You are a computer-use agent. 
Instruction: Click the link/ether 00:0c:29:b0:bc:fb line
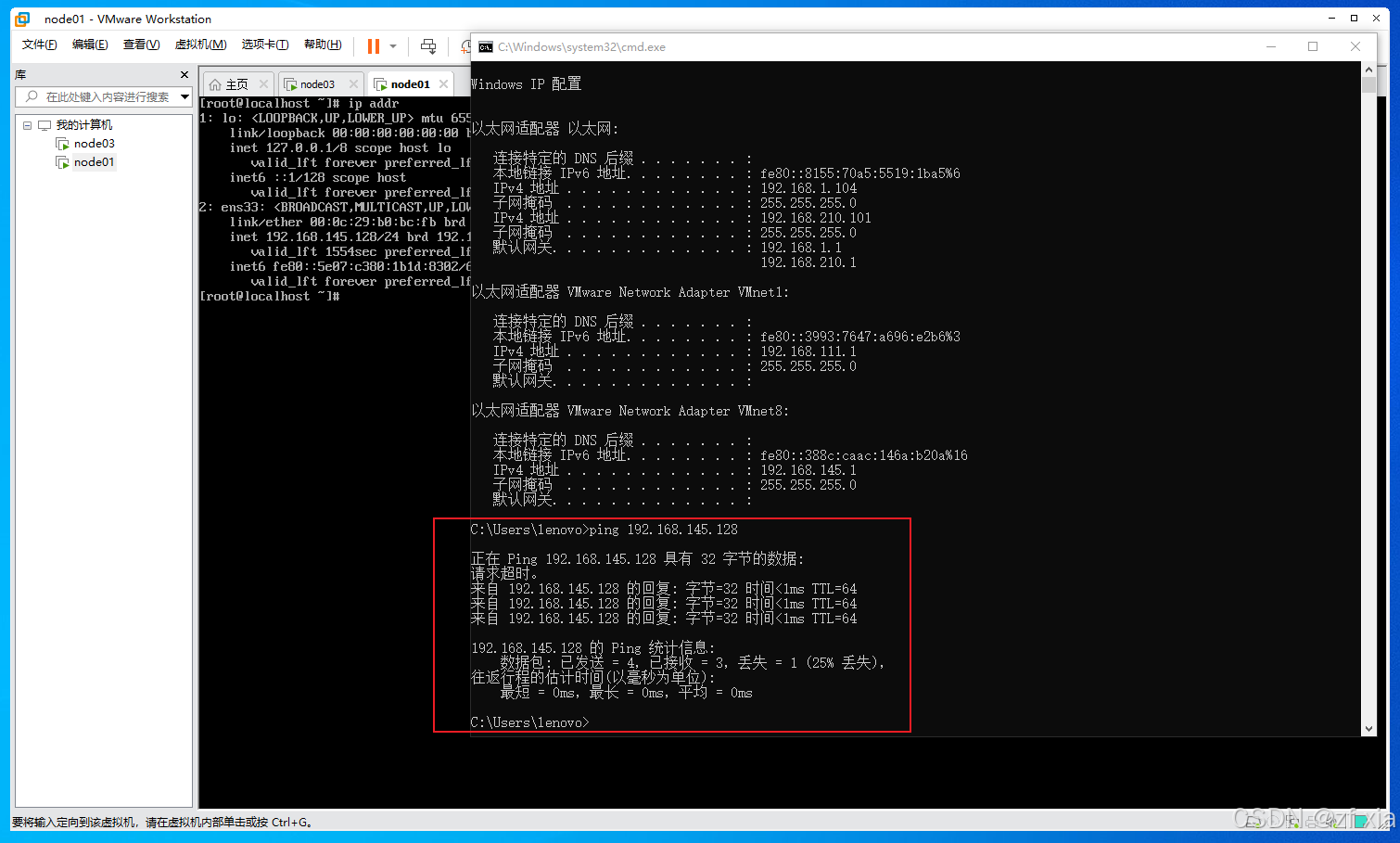click(348, 222)
